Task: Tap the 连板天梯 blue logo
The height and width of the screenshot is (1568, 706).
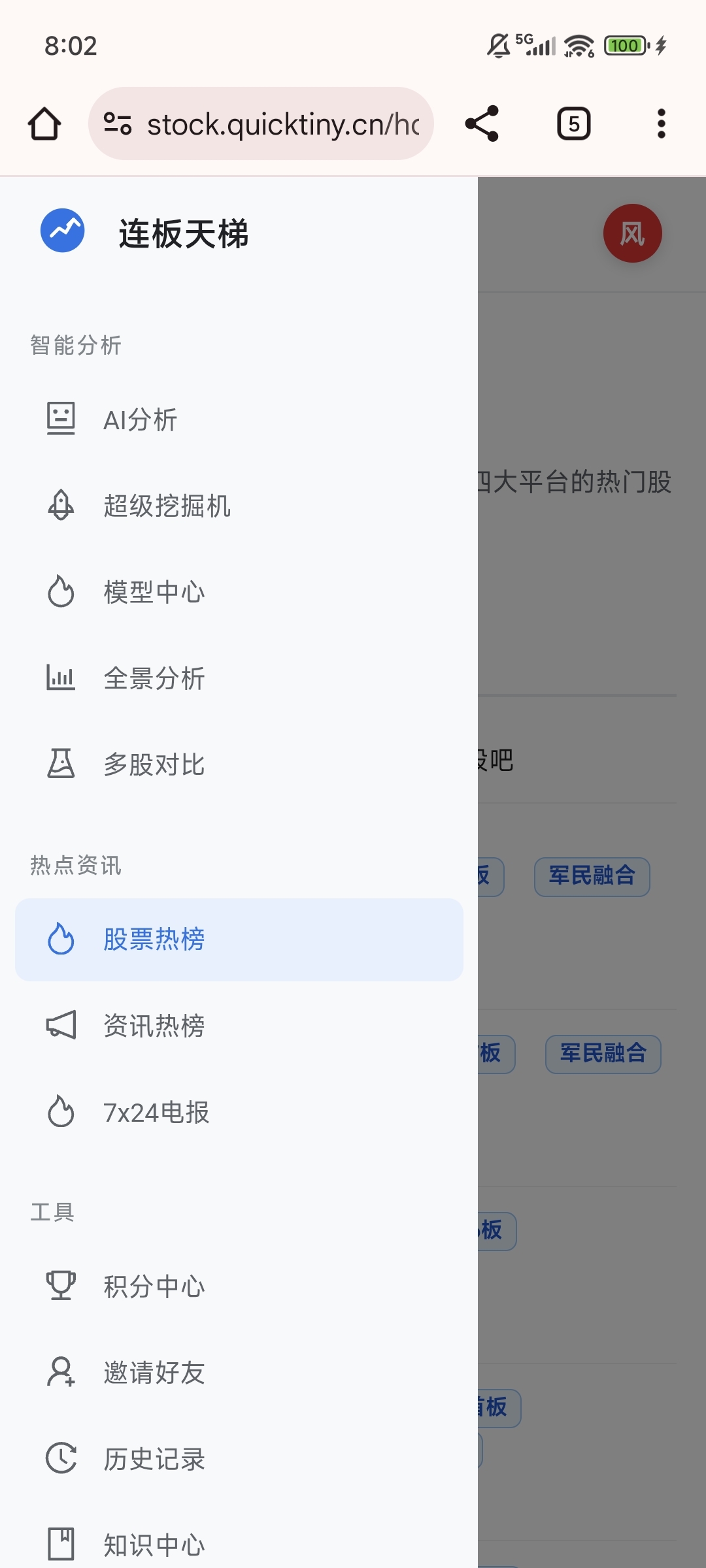Action: coord(63,231)
